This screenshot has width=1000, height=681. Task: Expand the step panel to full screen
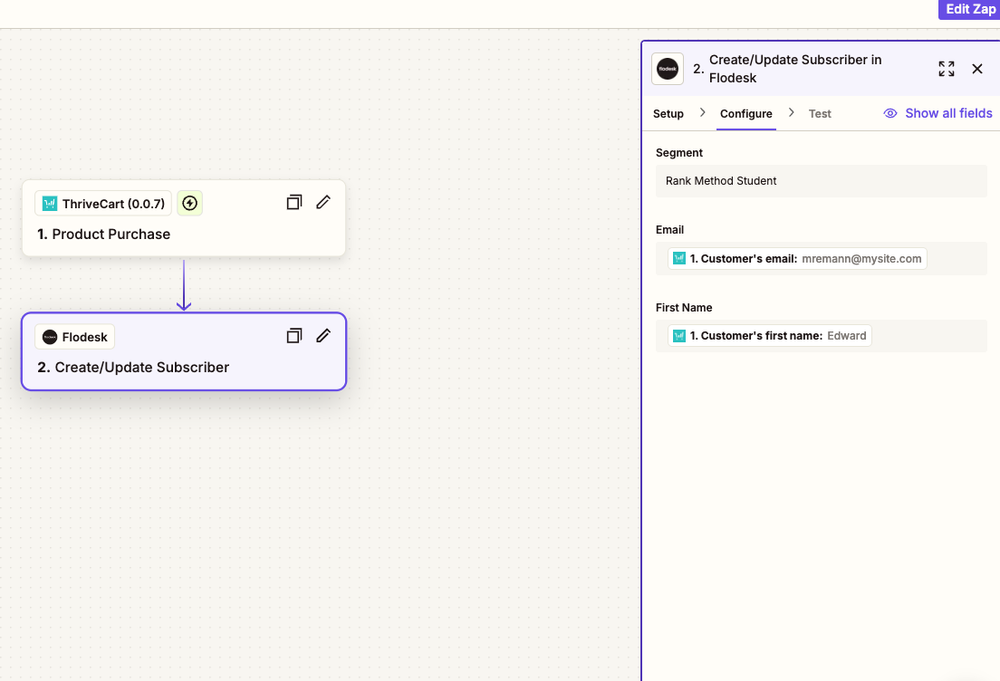[946, 69]
